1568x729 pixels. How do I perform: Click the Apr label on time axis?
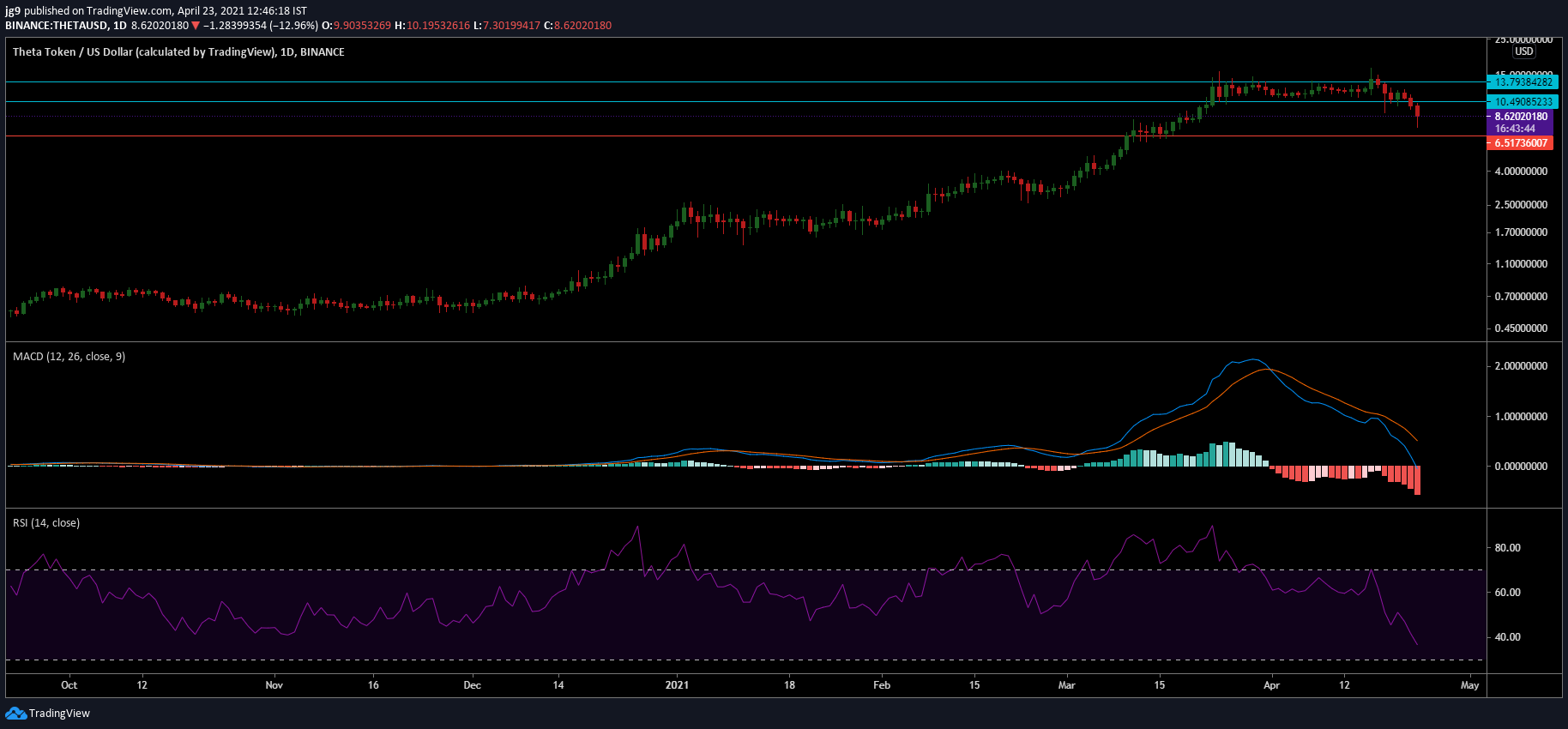(1271, 685)
